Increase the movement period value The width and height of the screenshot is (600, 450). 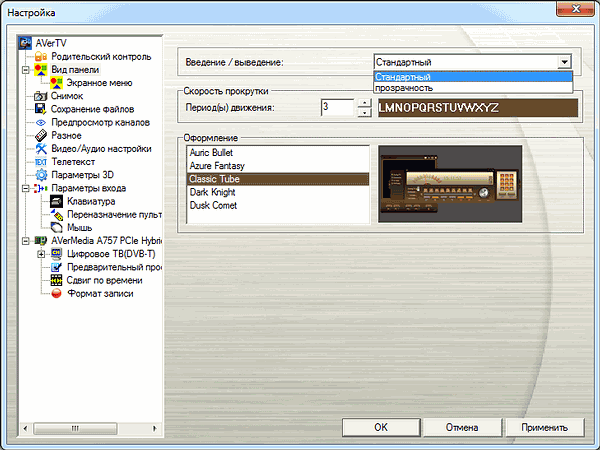[365, 103]
